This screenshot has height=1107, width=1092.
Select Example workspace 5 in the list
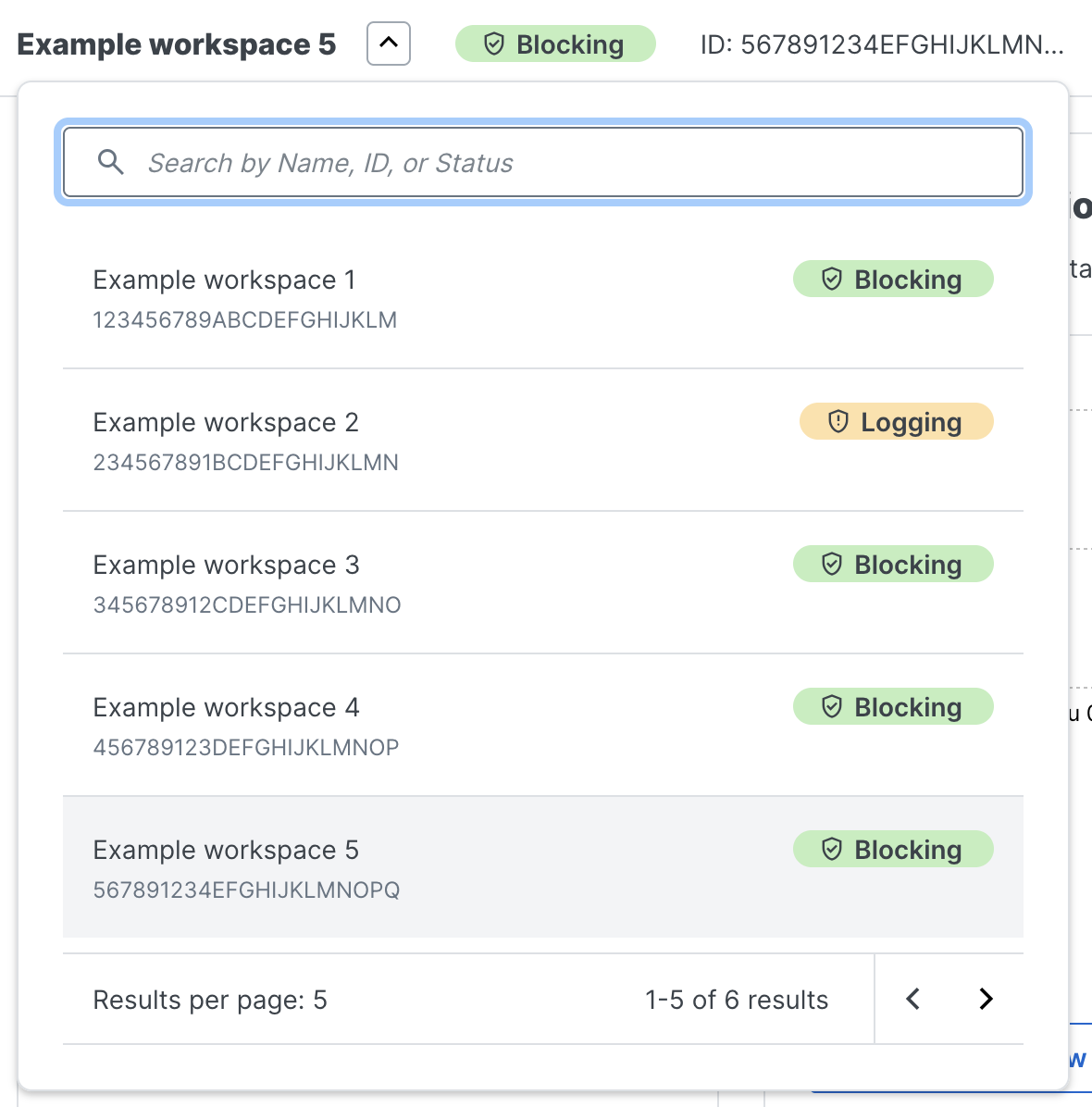pyautogui.click(x=543, y=867)
